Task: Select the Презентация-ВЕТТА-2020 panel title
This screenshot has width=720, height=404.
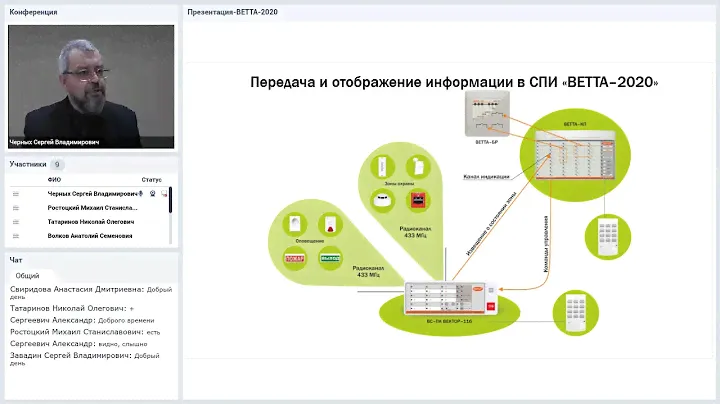Action: [233, 12]
